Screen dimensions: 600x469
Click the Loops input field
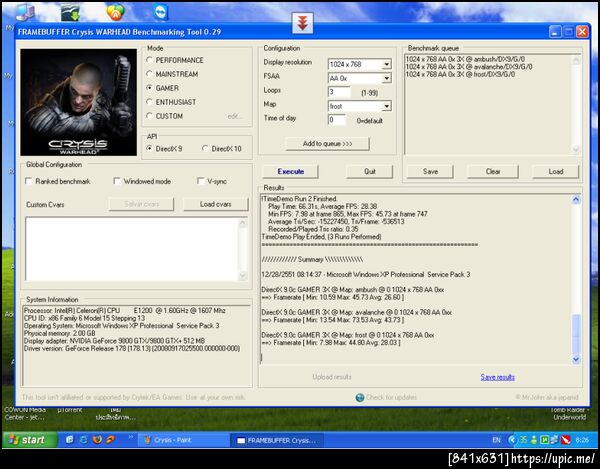coord(338,92)
